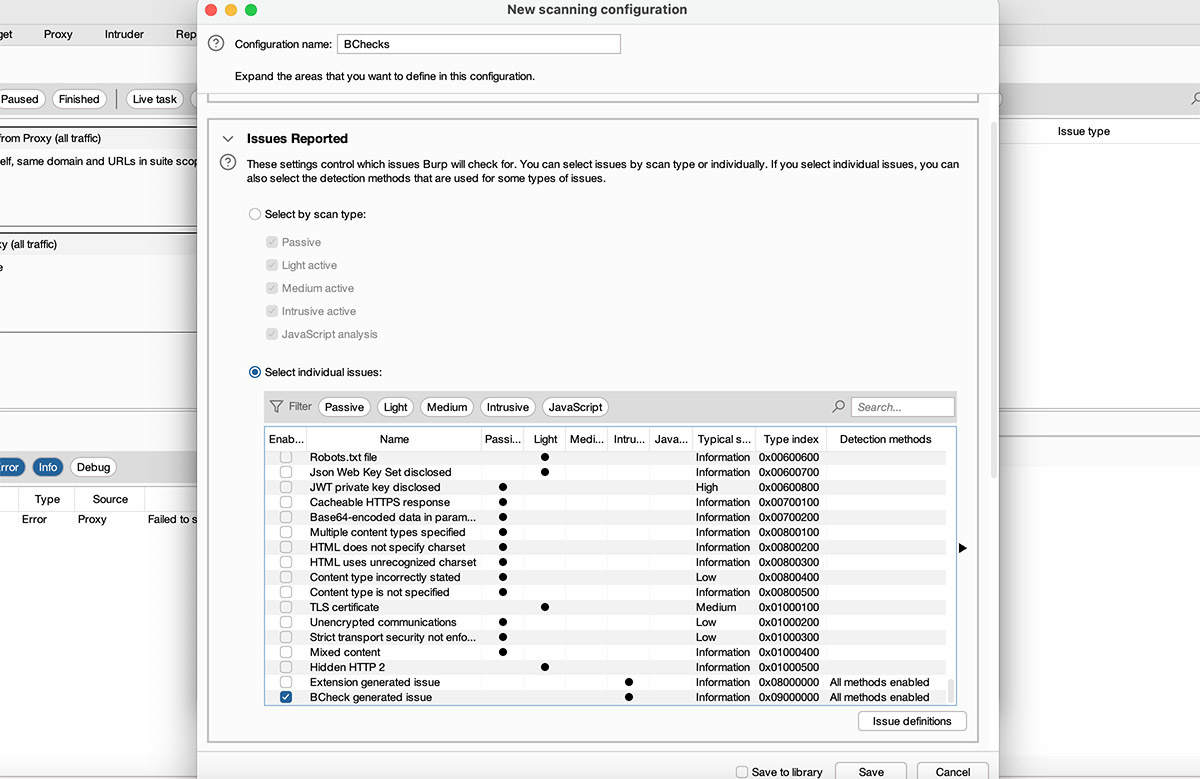Filter issues by Medium
1200x779 pixels.
click(447, 407)
